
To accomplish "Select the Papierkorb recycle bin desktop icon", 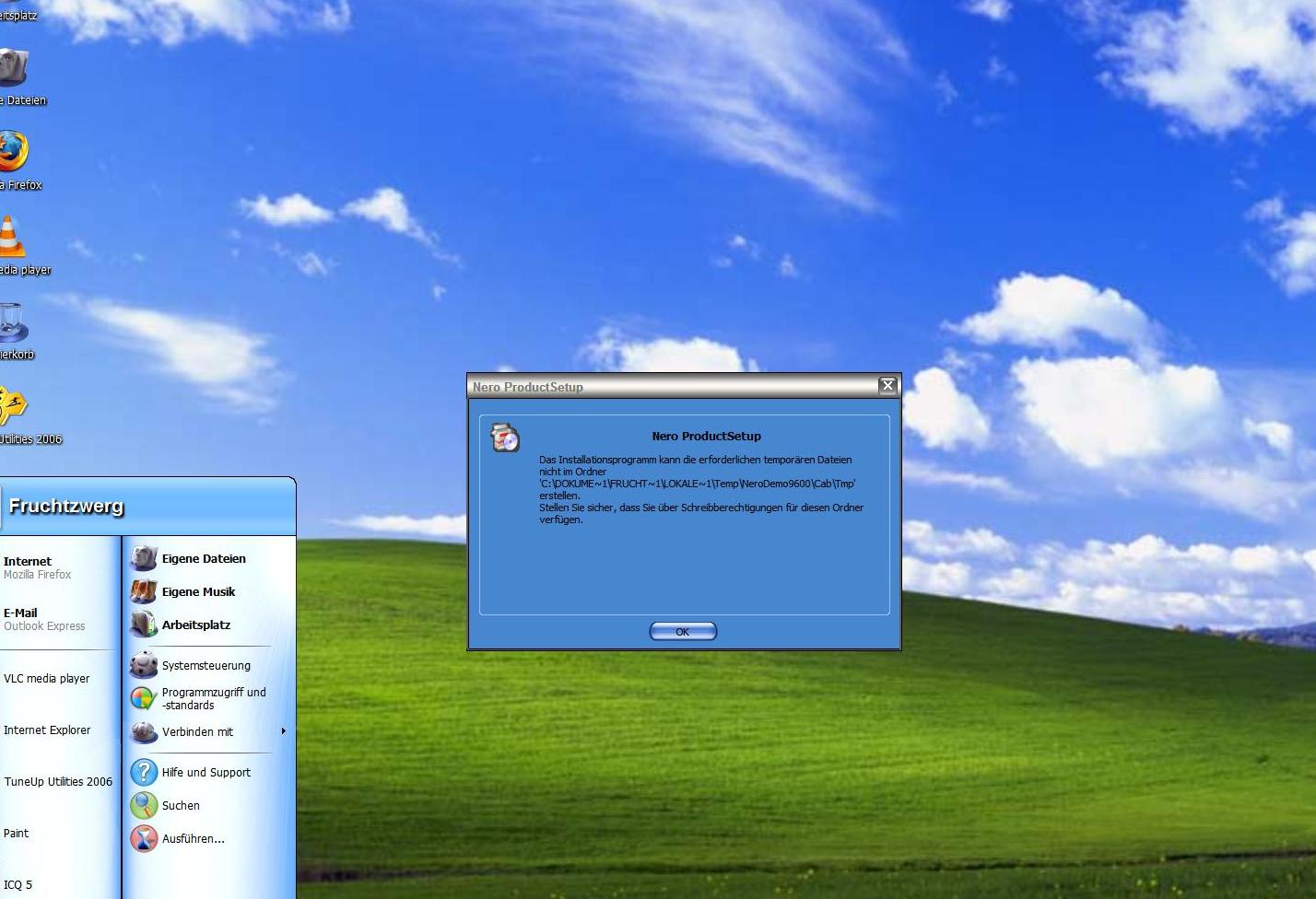I will point(13,321).
